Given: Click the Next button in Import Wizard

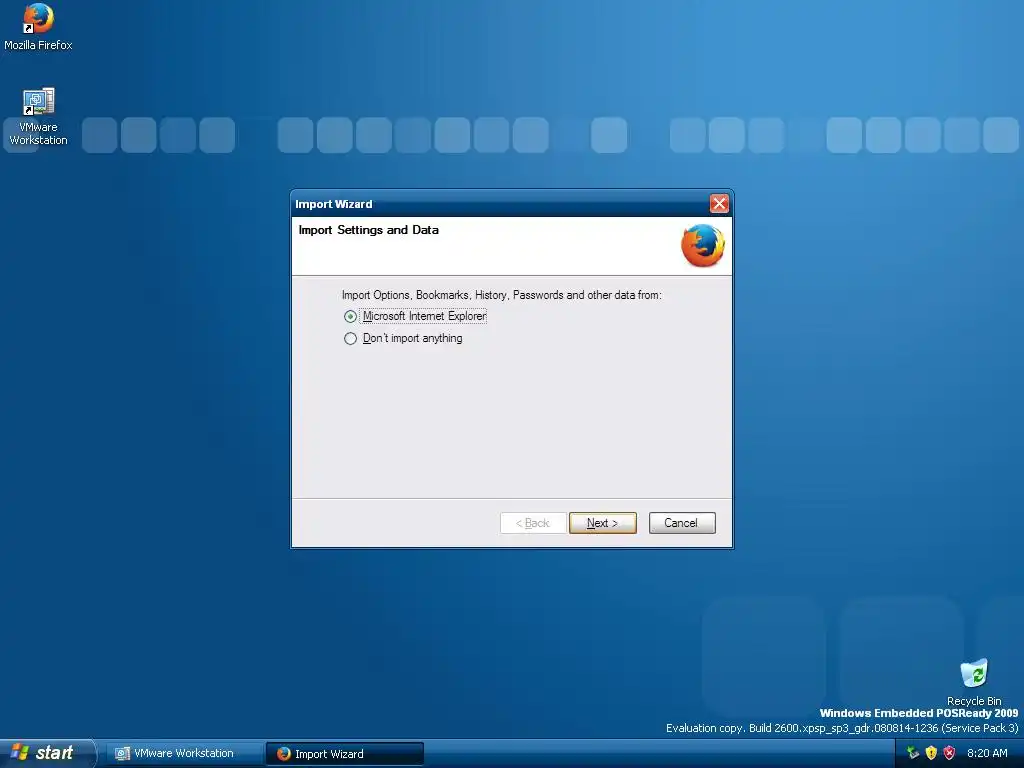Looking at the screenshot, I should (x=602, y=523).
